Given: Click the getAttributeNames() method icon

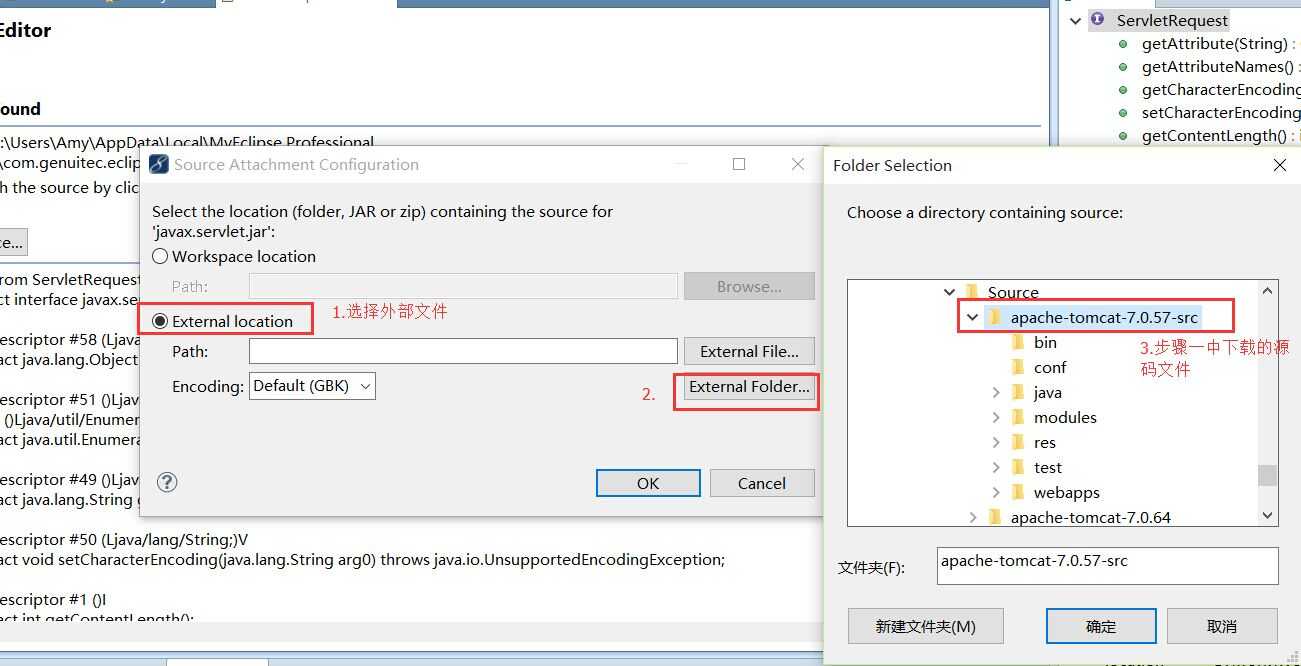Looking at the screenshot, I should [x=1124, y=67].
